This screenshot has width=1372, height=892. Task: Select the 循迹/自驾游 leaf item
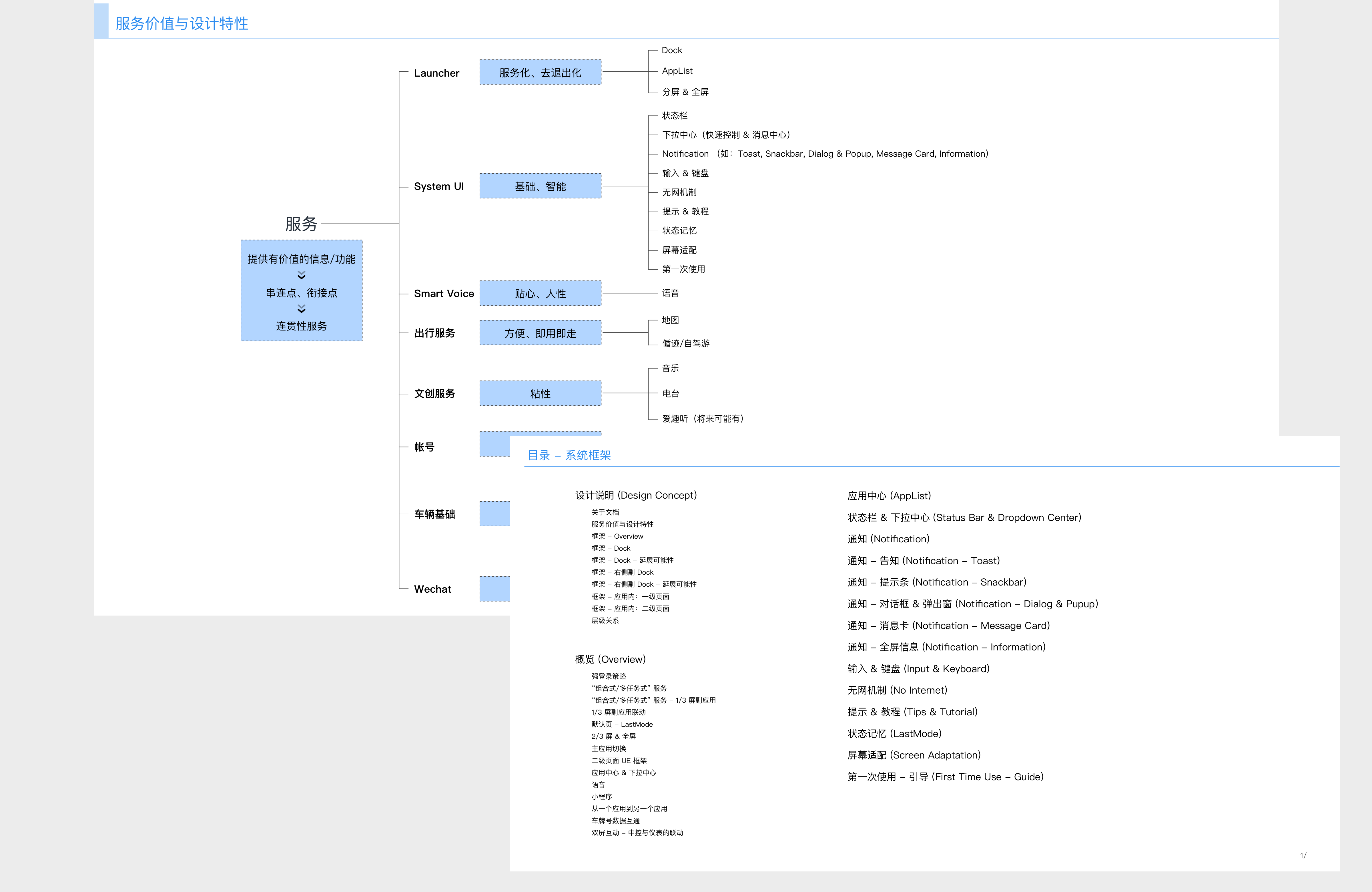[x=685, y=344]
